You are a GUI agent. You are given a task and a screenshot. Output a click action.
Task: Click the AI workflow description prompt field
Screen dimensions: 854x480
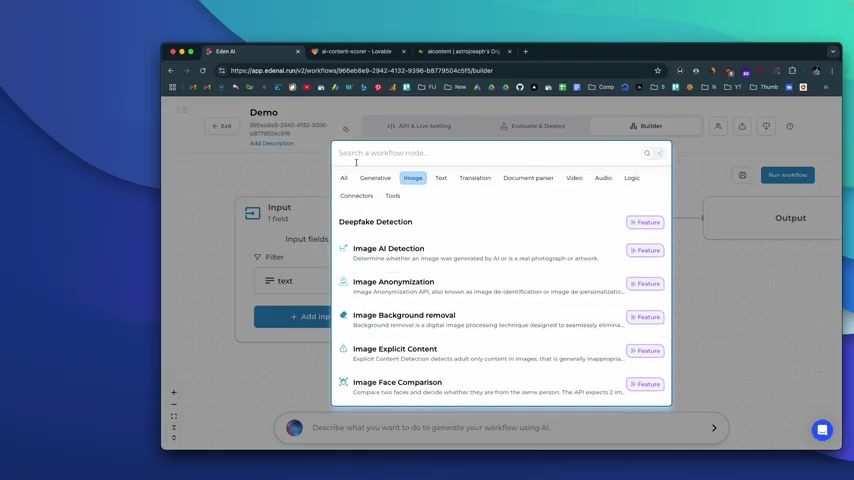(x=501, y=428)
